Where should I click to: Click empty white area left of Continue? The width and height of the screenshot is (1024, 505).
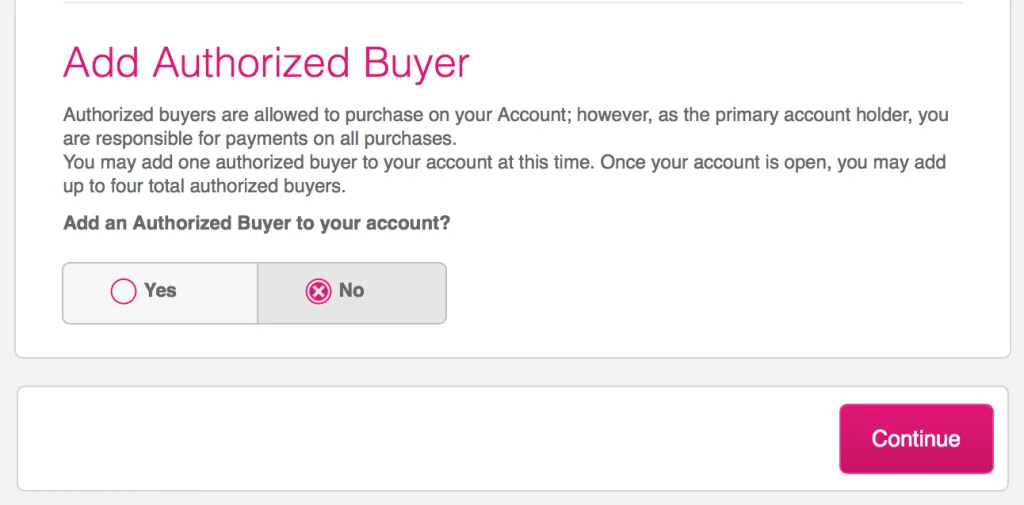point(420,438)
